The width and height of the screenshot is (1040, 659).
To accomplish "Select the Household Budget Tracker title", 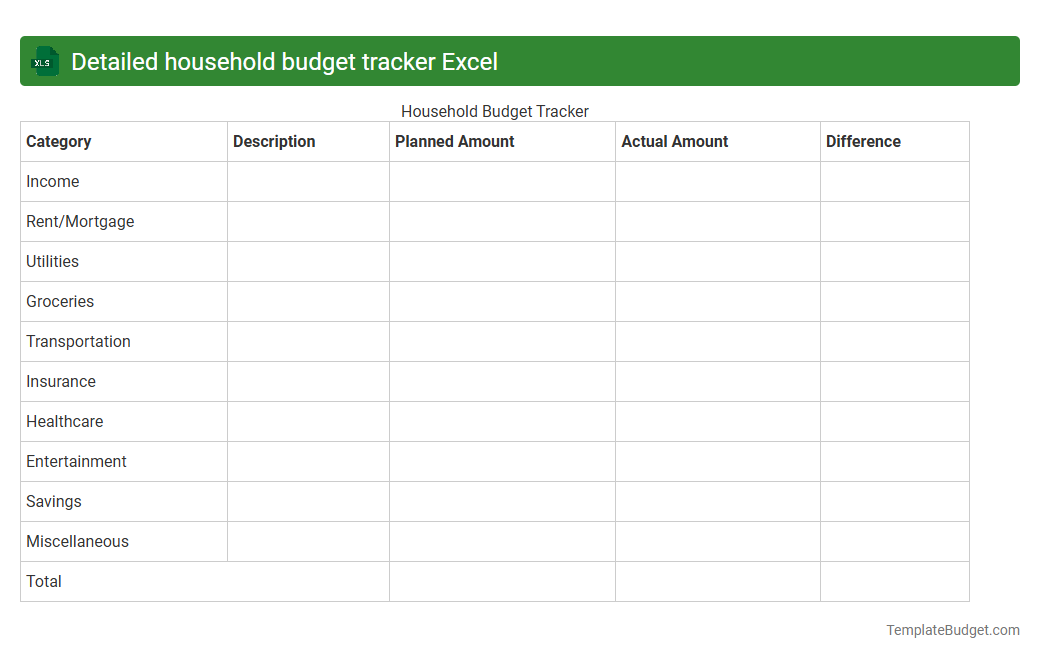I will click(x=494, y=111).
